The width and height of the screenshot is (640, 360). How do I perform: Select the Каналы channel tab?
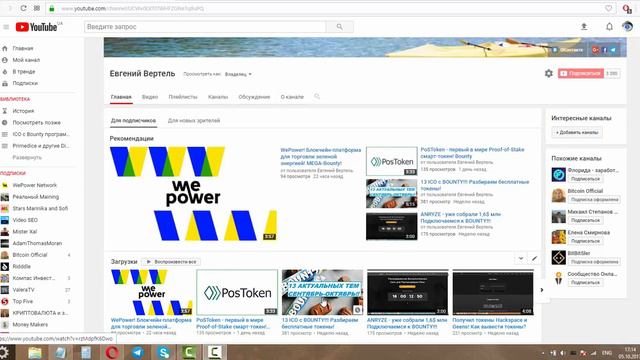218,97
